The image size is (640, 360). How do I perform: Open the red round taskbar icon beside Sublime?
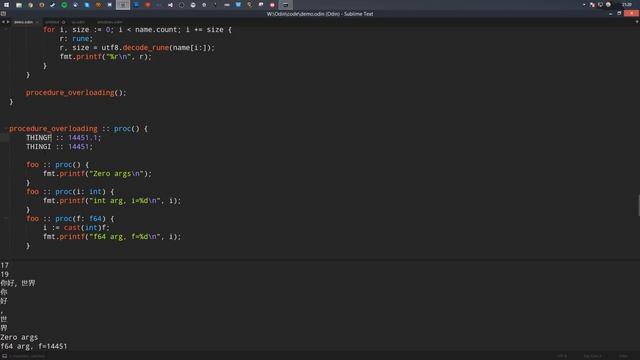[272, 5]
